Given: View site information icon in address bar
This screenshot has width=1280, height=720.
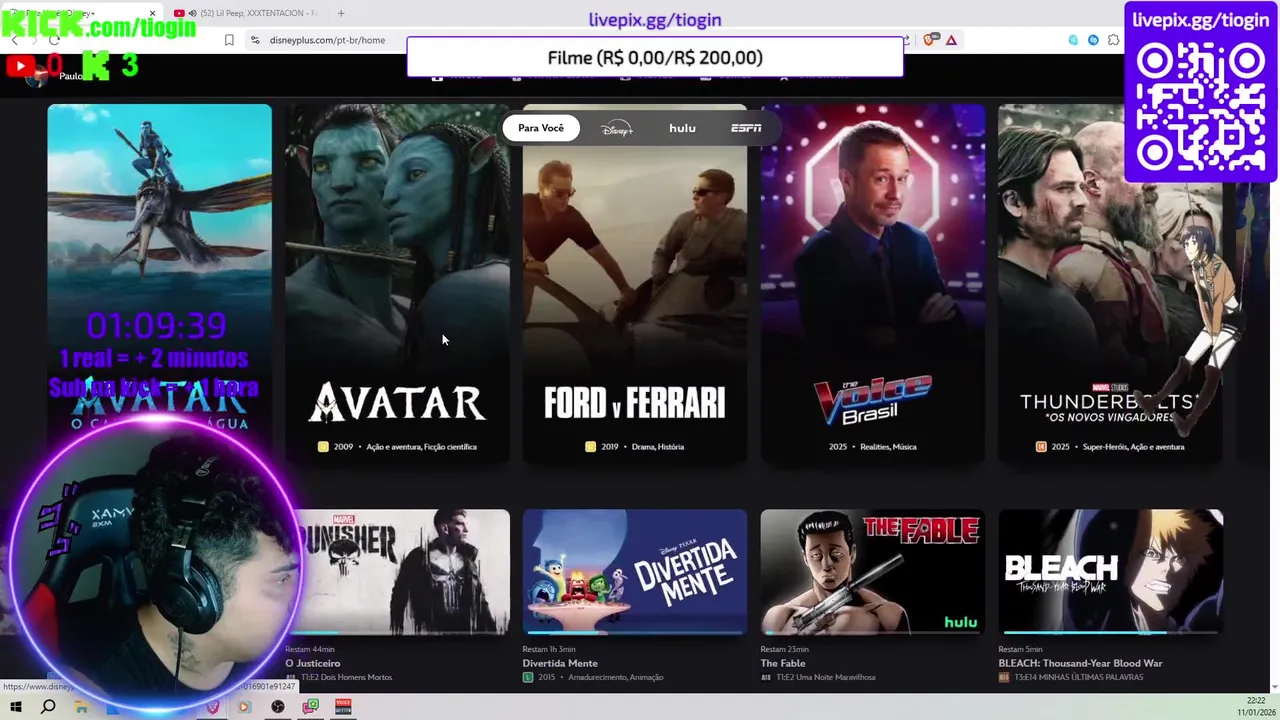Looking at the screenshot, I should point(255,40).
